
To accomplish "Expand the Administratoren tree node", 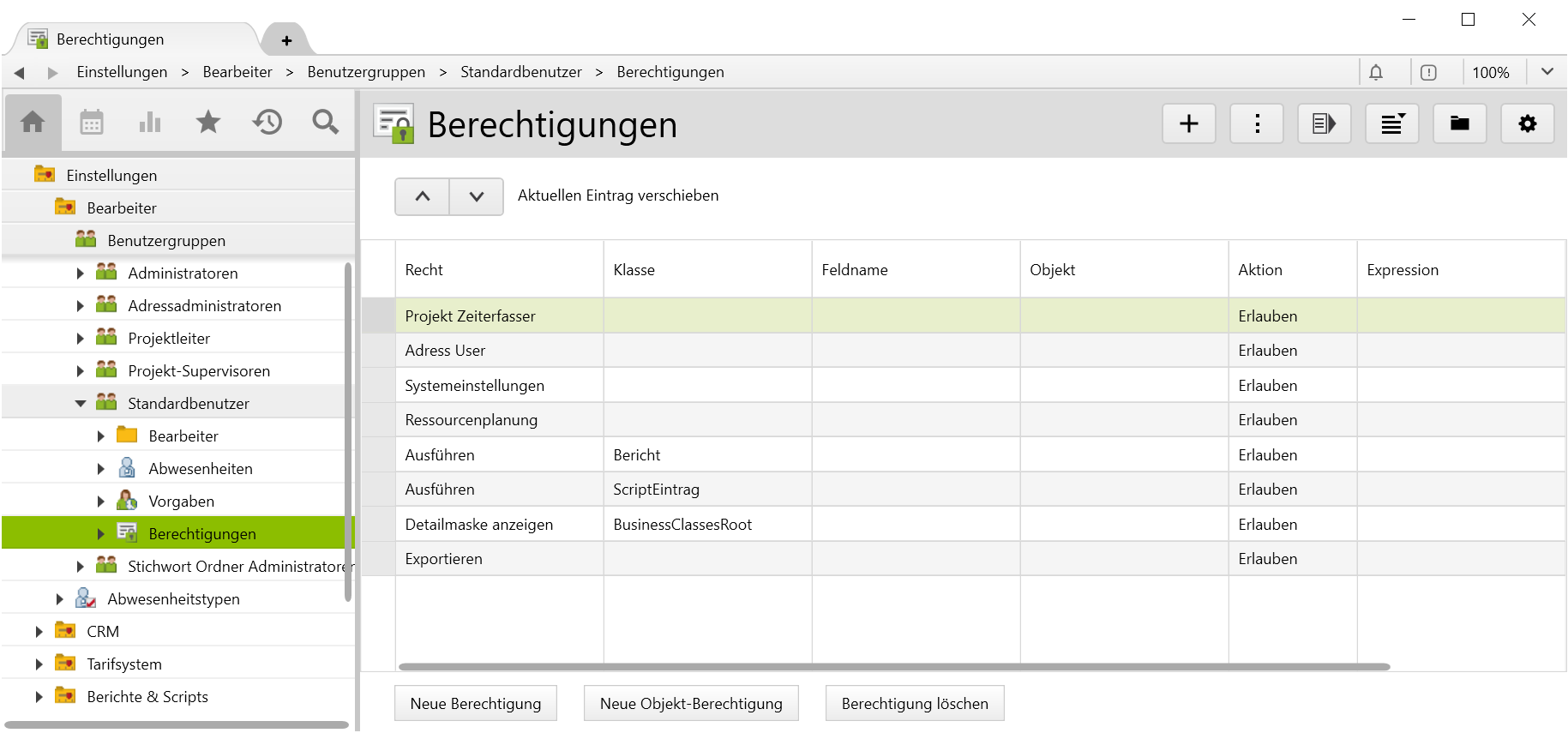I will 80,273.
